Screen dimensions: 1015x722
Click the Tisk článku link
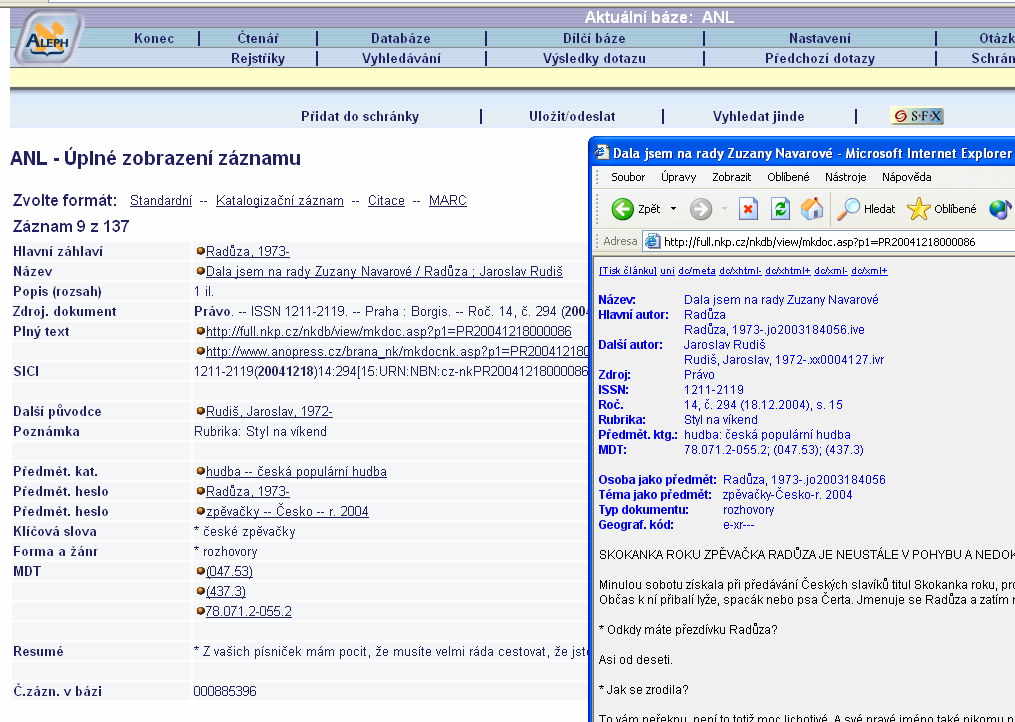tap(627, 271)
